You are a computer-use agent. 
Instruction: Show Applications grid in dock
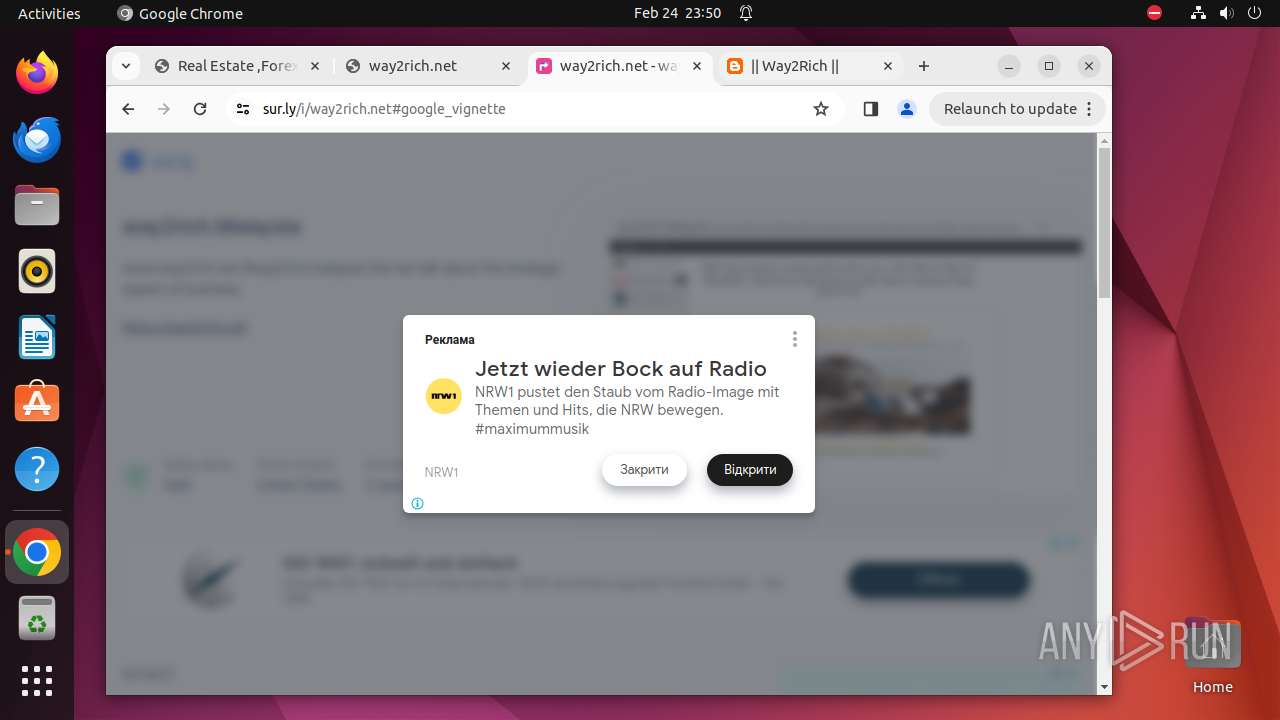tap(37, 681)
